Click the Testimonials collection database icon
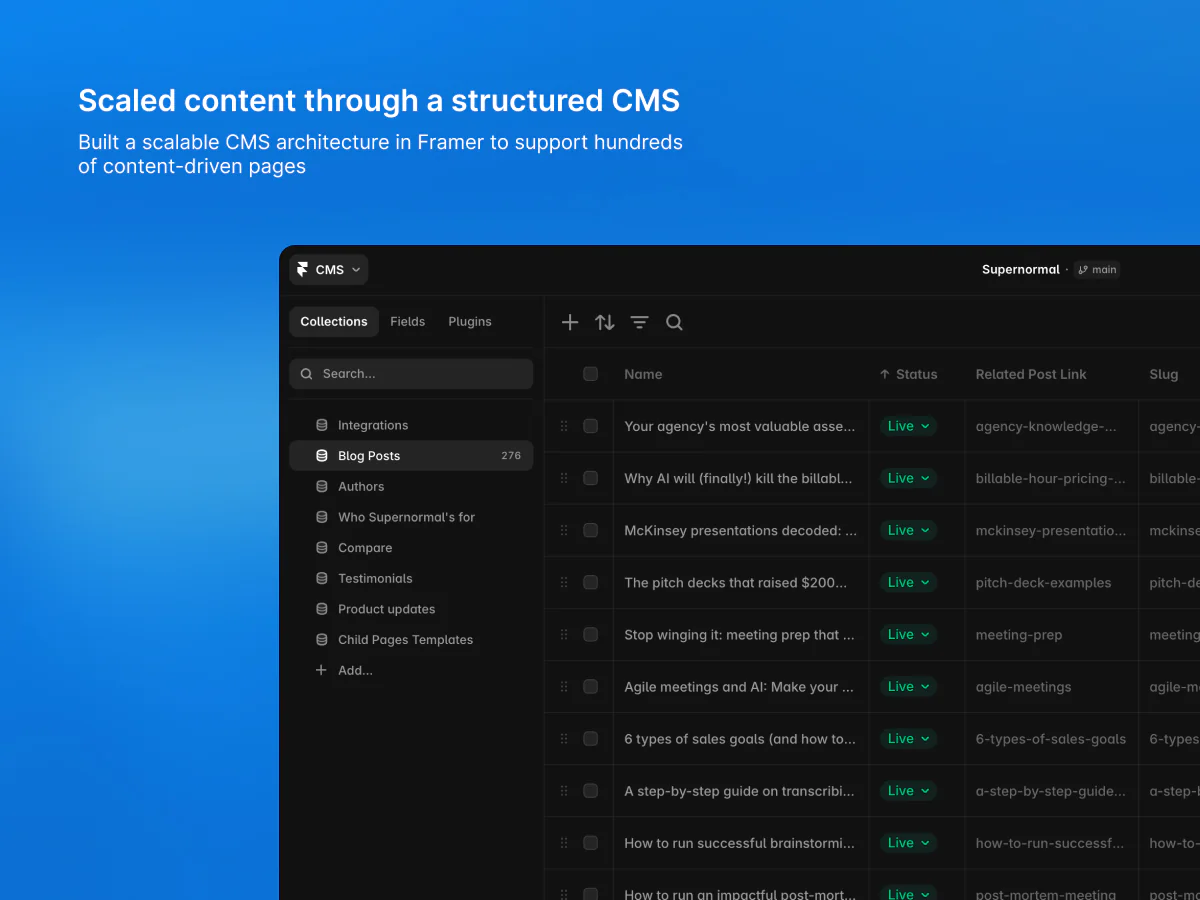Screen dimensions: 1200x900 coord(321,578)
